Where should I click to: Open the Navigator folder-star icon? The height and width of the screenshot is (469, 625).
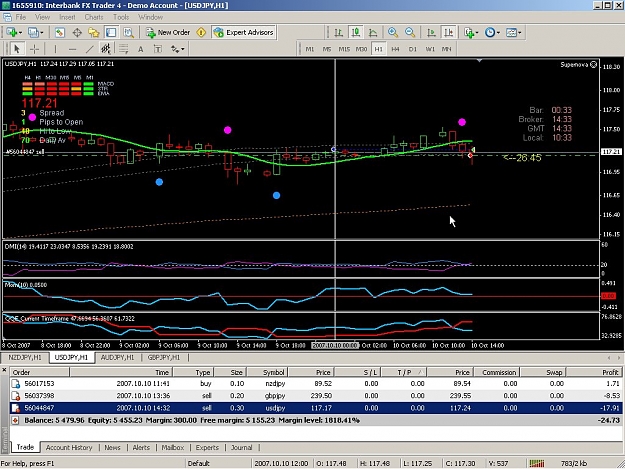[x=94, y=33]
